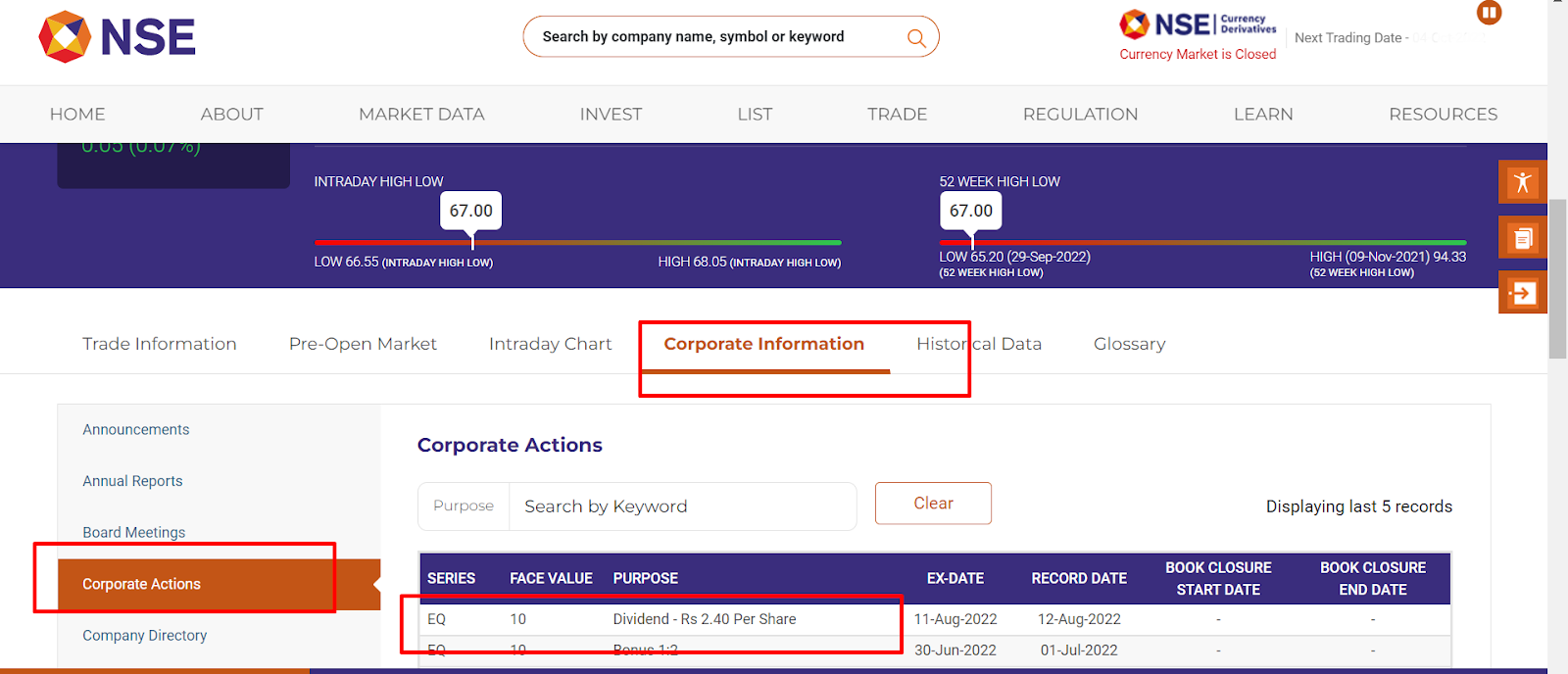Click the Corporate Actions heading

tap(510, 445)
